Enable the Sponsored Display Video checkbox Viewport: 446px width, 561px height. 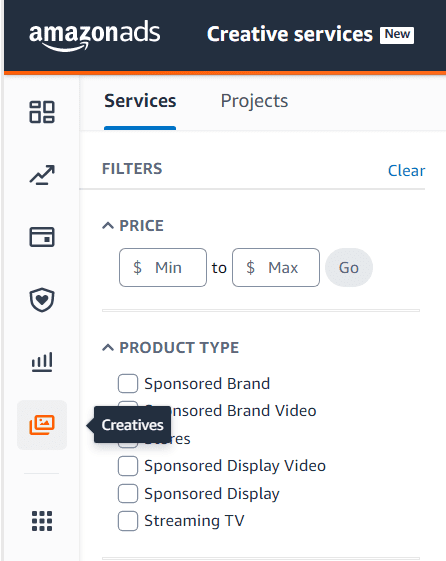128,466
